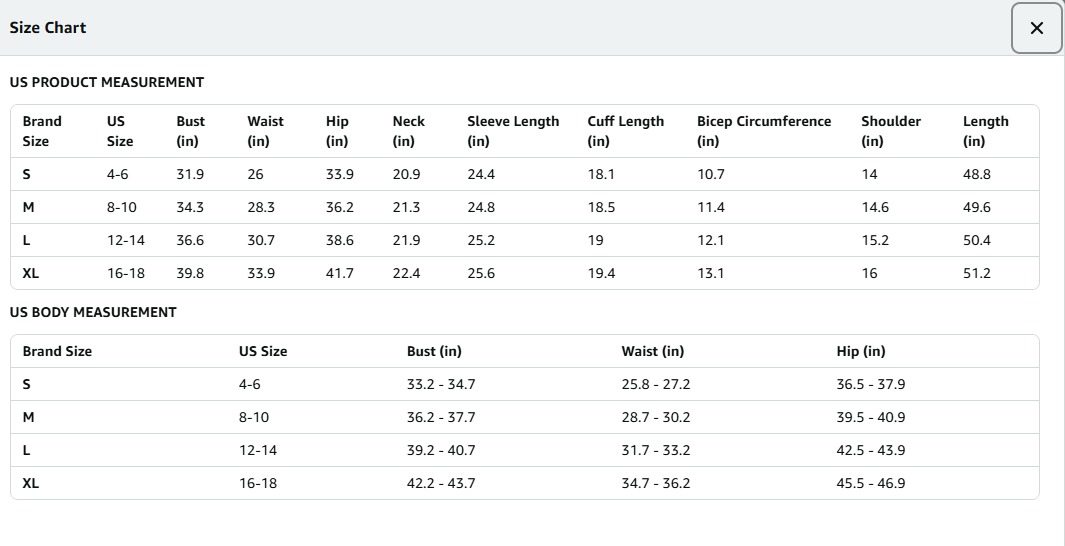
Task: Click the Shoulder column header
Action: [x=890, y=131]
